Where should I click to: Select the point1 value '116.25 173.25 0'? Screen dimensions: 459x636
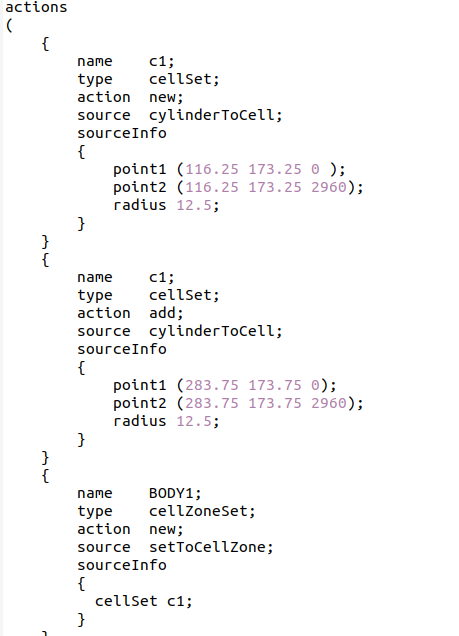[253, 169]
